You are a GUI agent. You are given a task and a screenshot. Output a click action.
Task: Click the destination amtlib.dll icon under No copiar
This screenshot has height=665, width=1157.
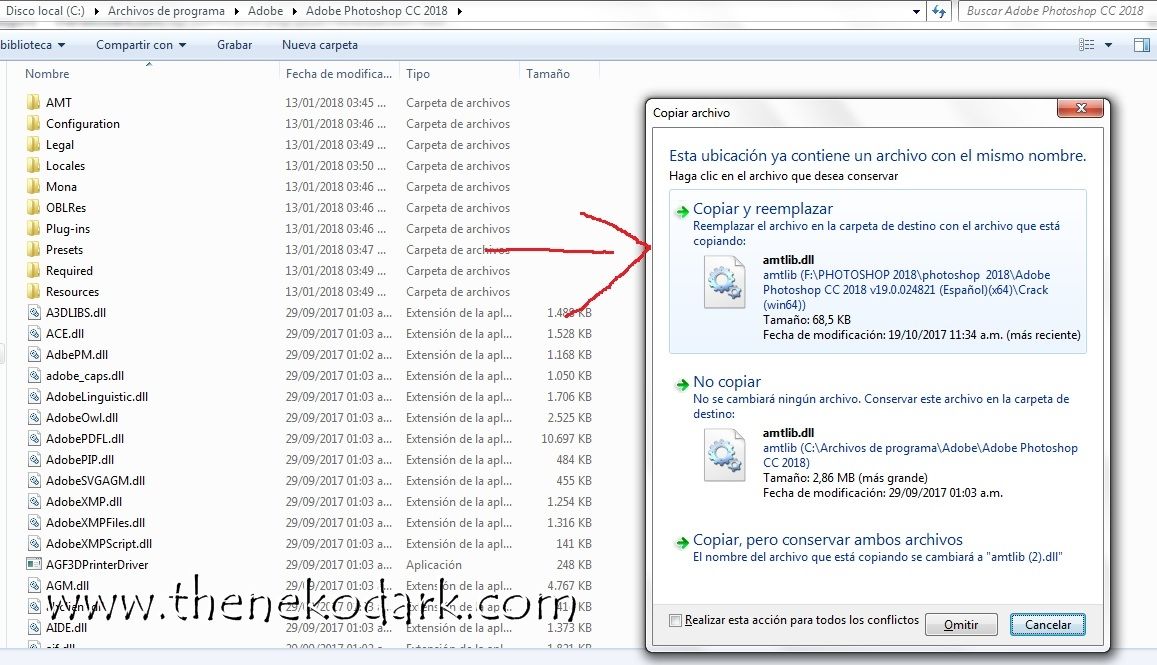point(725,455)
